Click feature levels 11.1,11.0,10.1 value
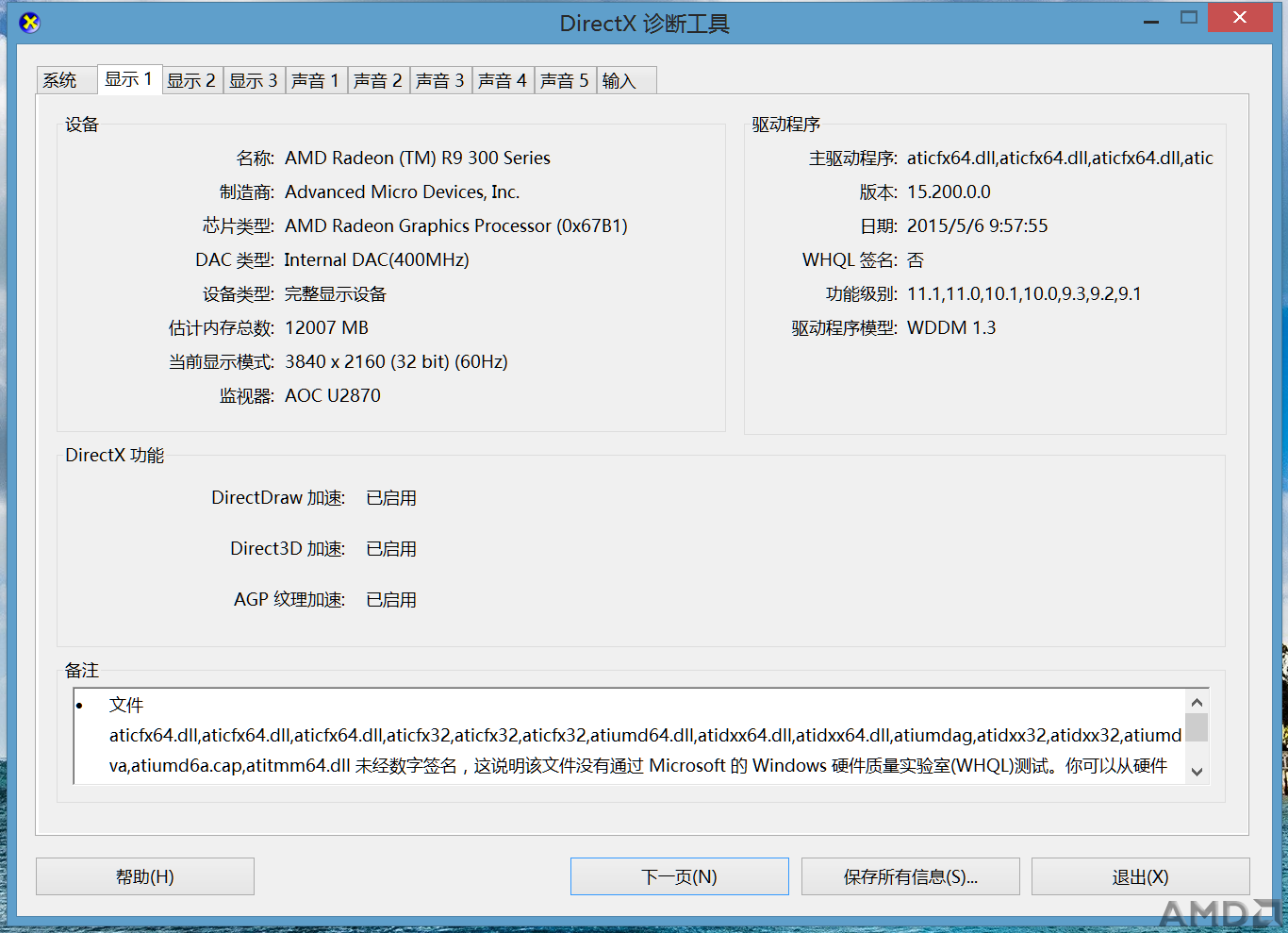Screen dimensions: 1288x933 click(x=1024, y=294)
